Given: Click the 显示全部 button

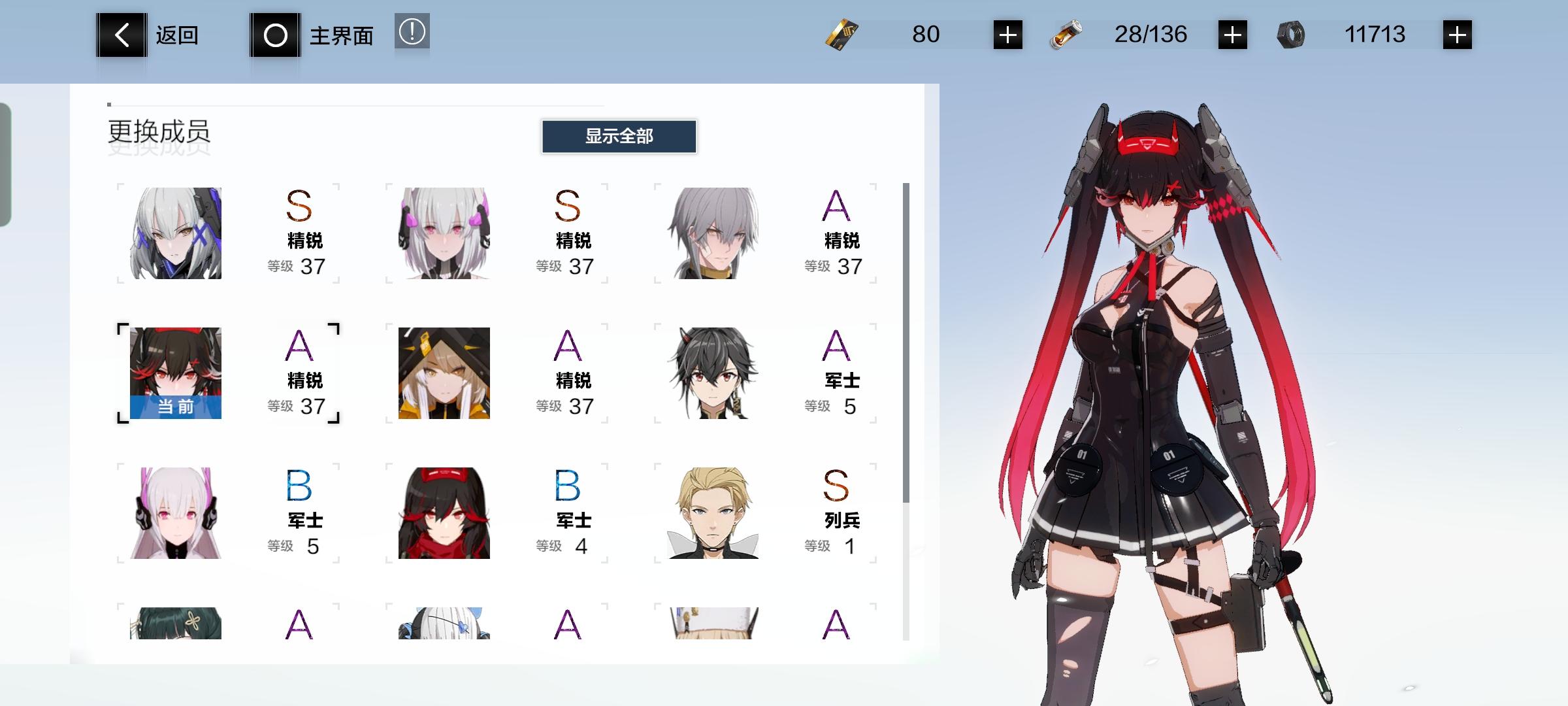Looking at the screenshot, I should [x=619, y=136].
